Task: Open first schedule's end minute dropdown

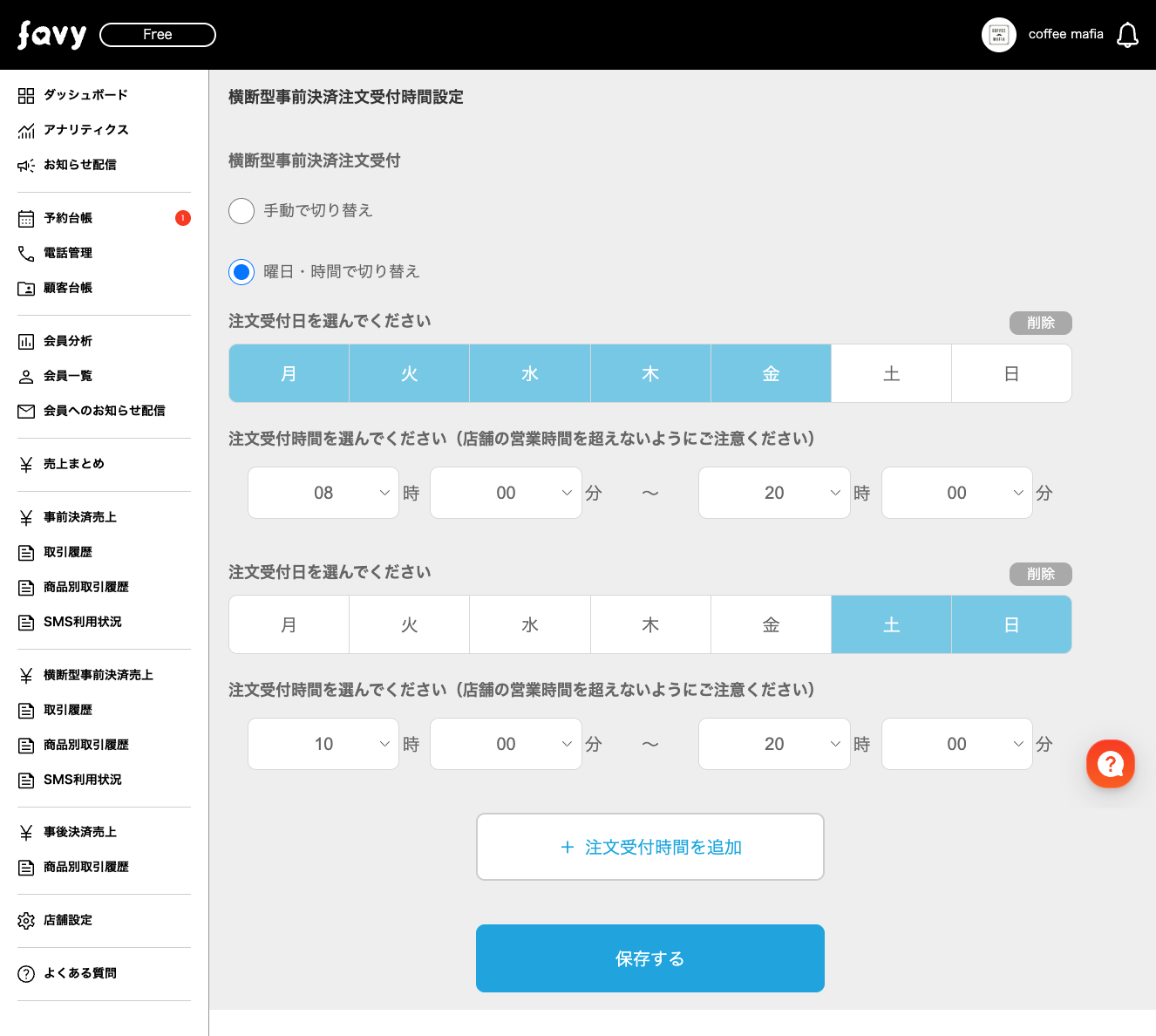Action: (x=957, y=493)
